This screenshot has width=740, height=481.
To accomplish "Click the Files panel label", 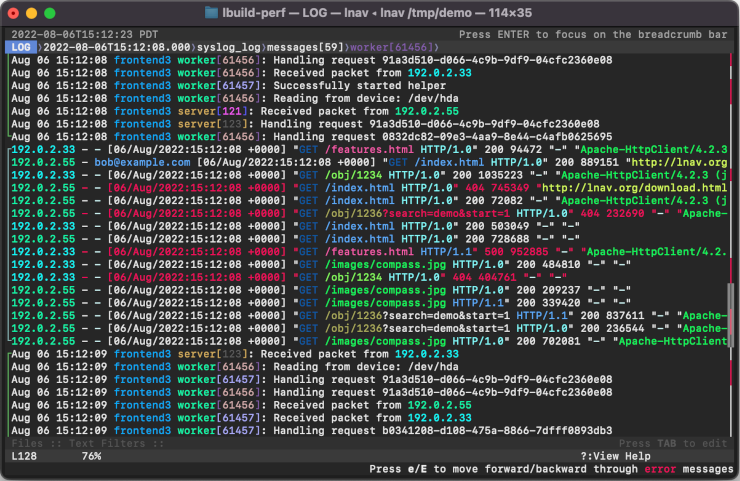I will (27, 443).
